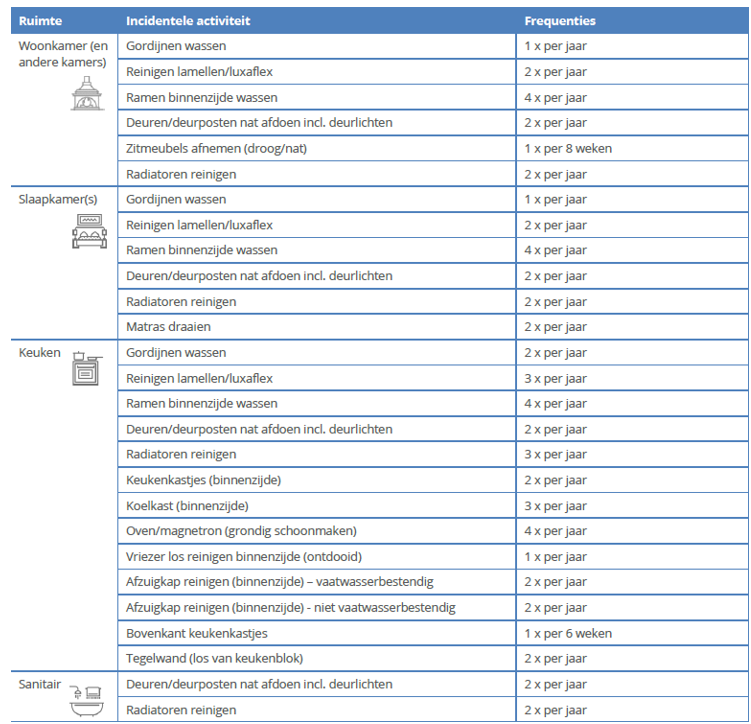
Task: Select Oven/magnetron (grondig schoonmaken) row
Action: coord(241,531)
